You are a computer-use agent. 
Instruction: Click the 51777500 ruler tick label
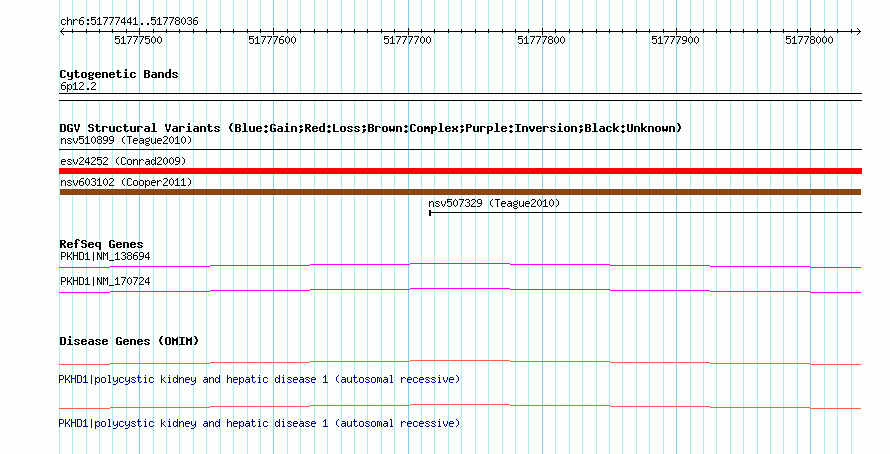click(138, 40)
